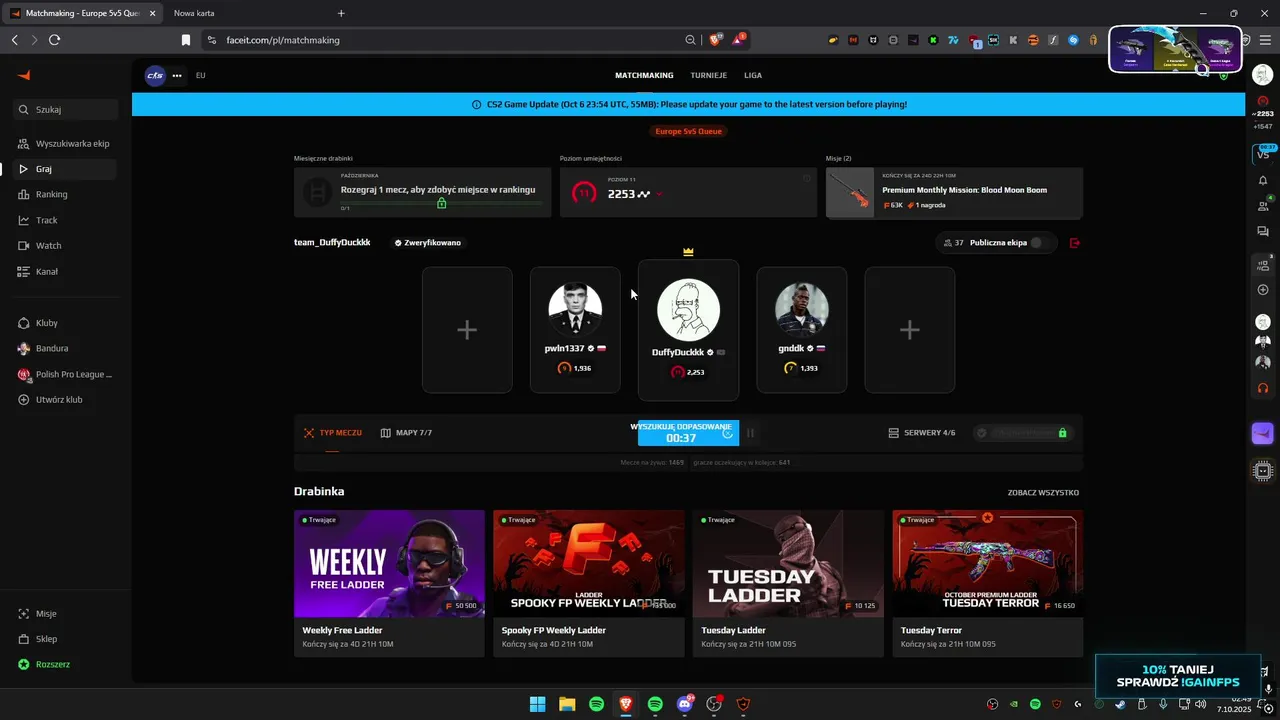Open Watch in the sidebar
The width and height of the screenshot is (1280, 720).
[66, 246]
